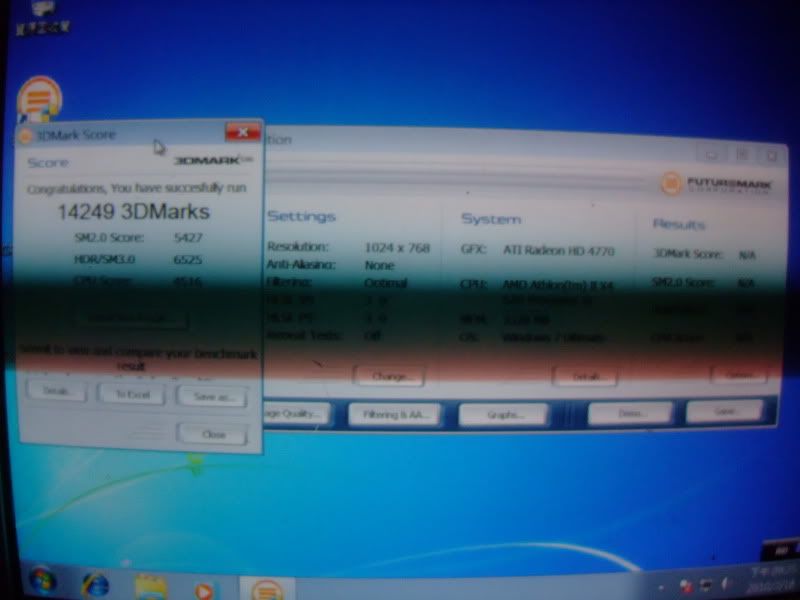Click Options... under Results in main window
Screen dimensions: 800x600
click(739, 375)
